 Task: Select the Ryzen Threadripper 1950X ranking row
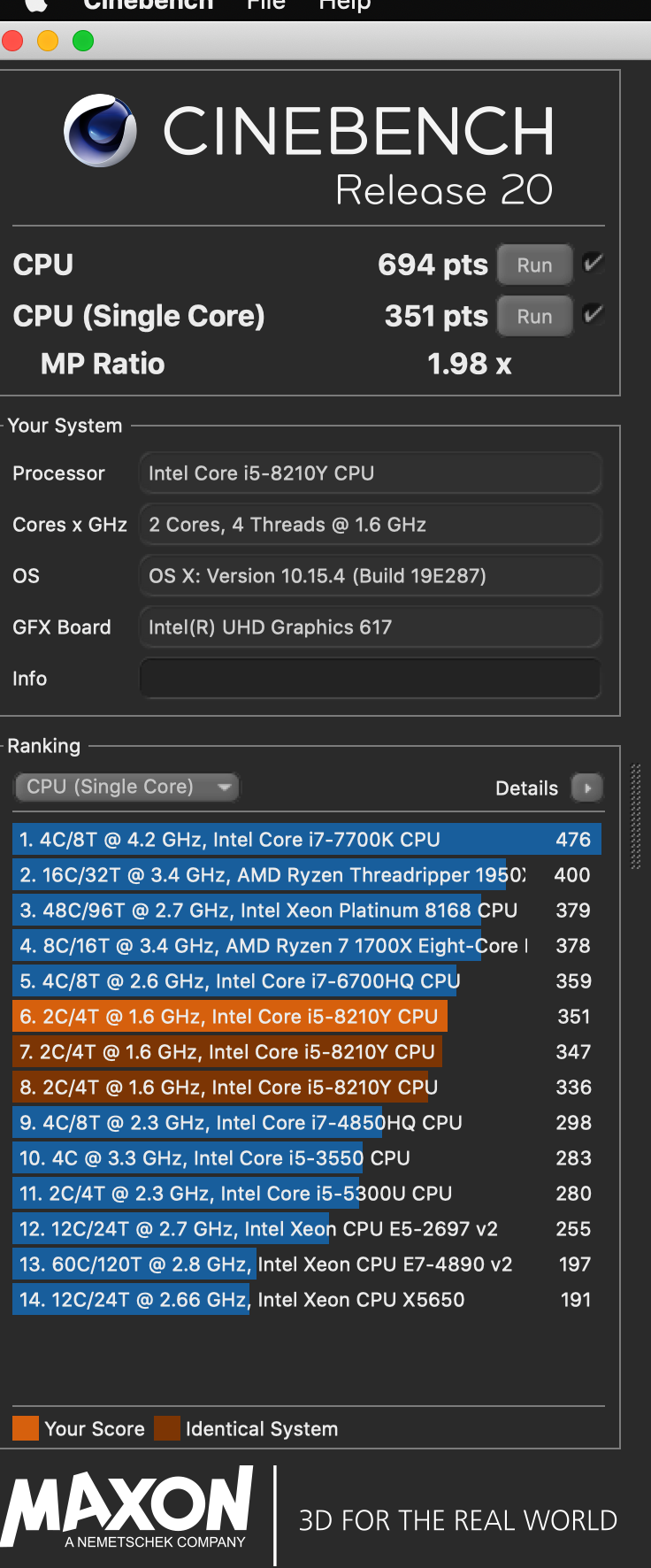[x=306, y=875]
